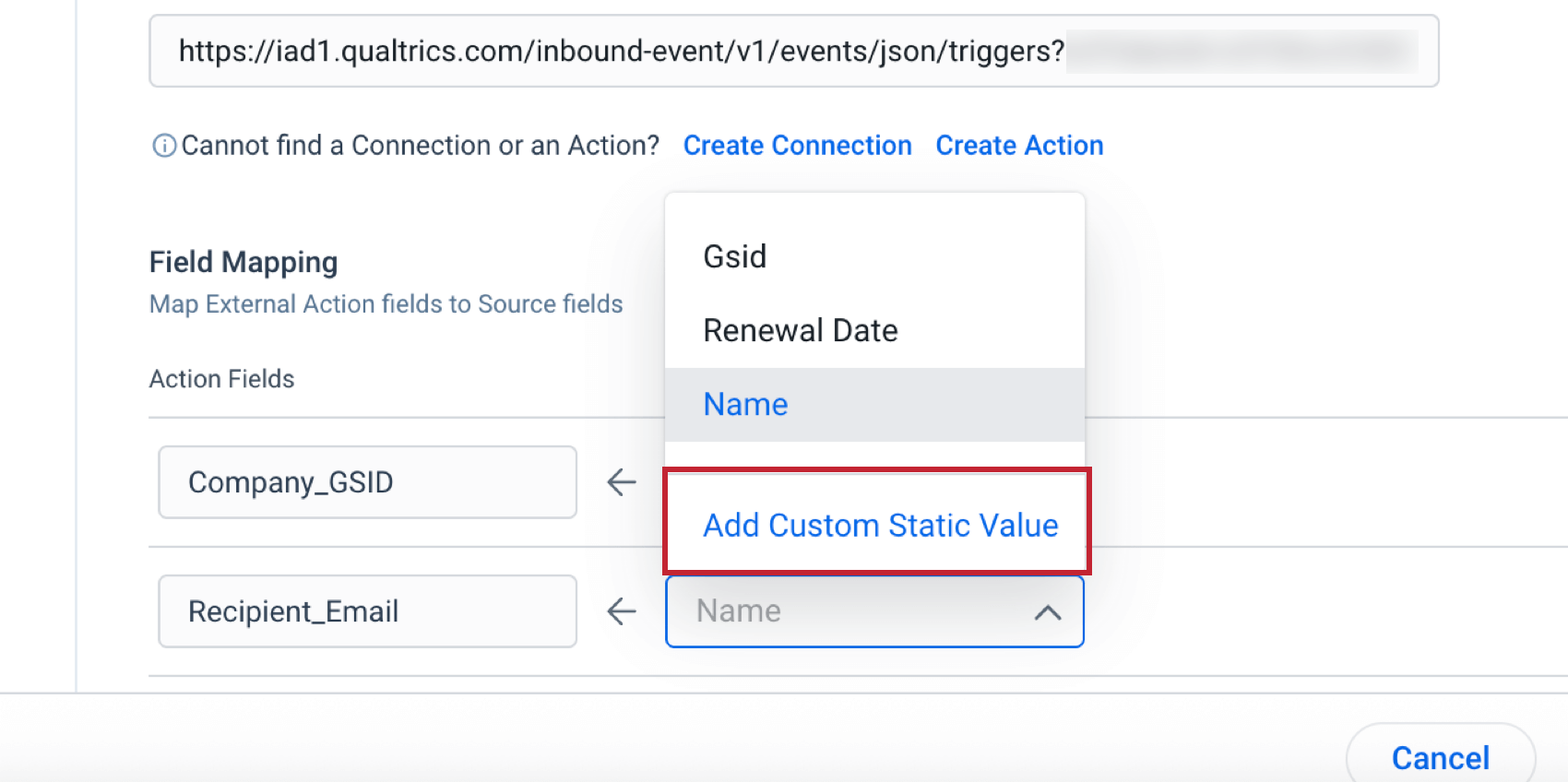Click the Field Mapping heading
The width and height of the screenshot is (1568, 782).
click(x=244, y=262)
